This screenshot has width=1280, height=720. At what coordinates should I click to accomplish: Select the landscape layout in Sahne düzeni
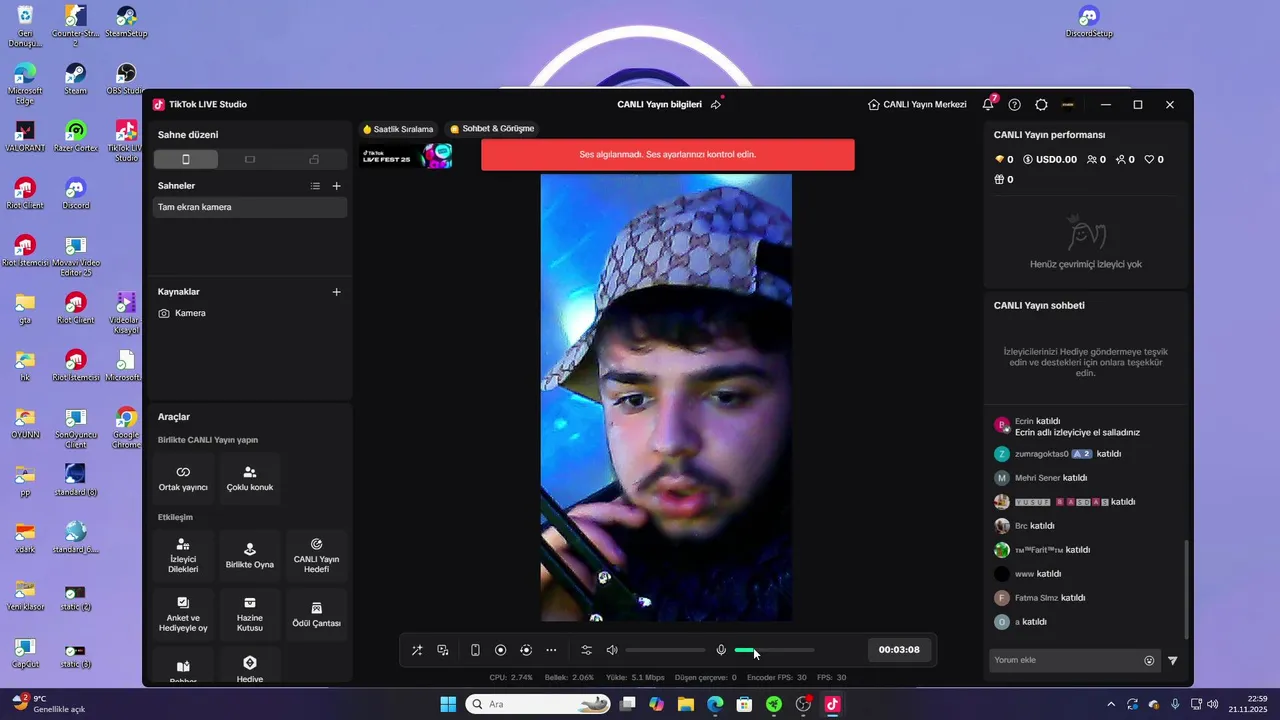[250, 159]
